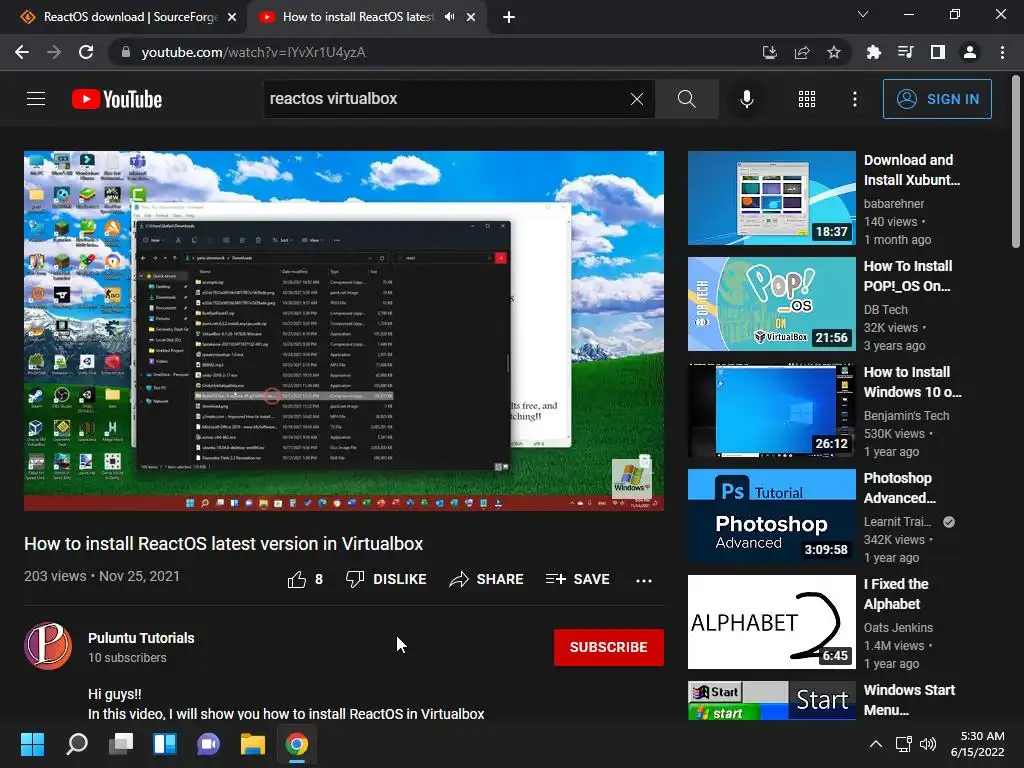Click the video player
Screen dimensions: 1024x768
[344, 330]
